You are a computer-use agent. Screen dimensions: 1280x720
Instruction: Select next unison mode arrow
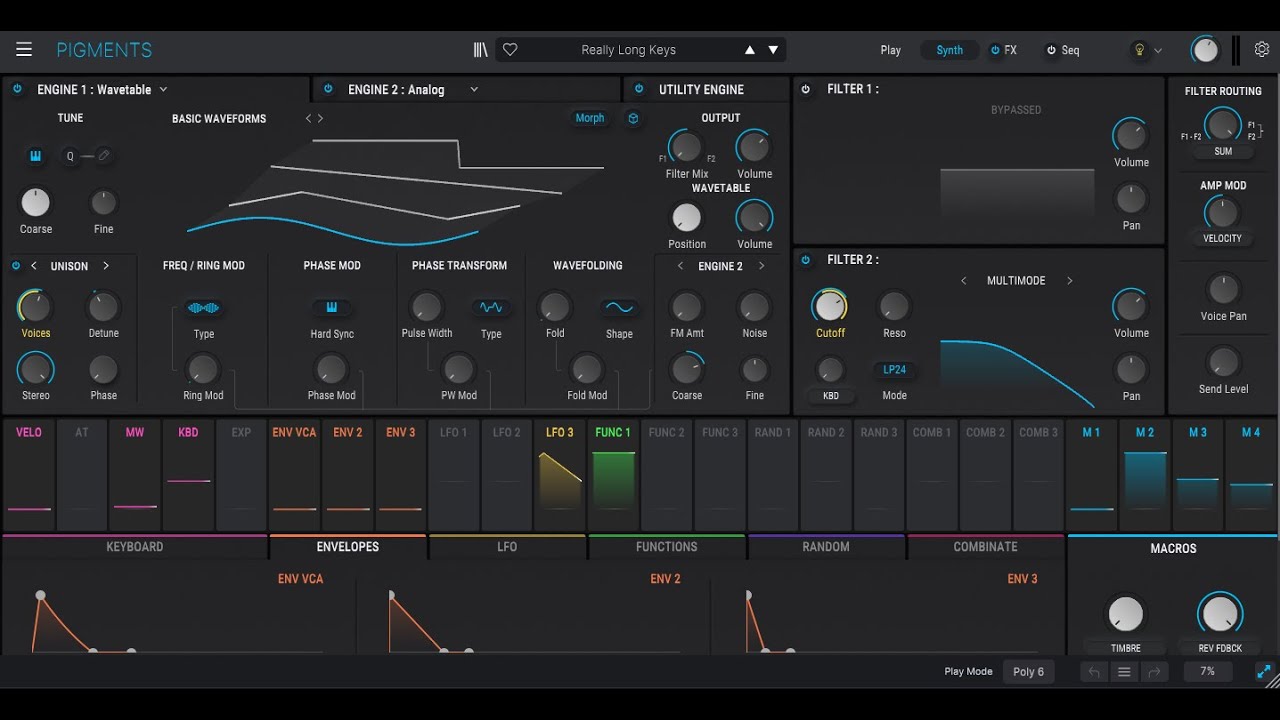pos(106,266)
